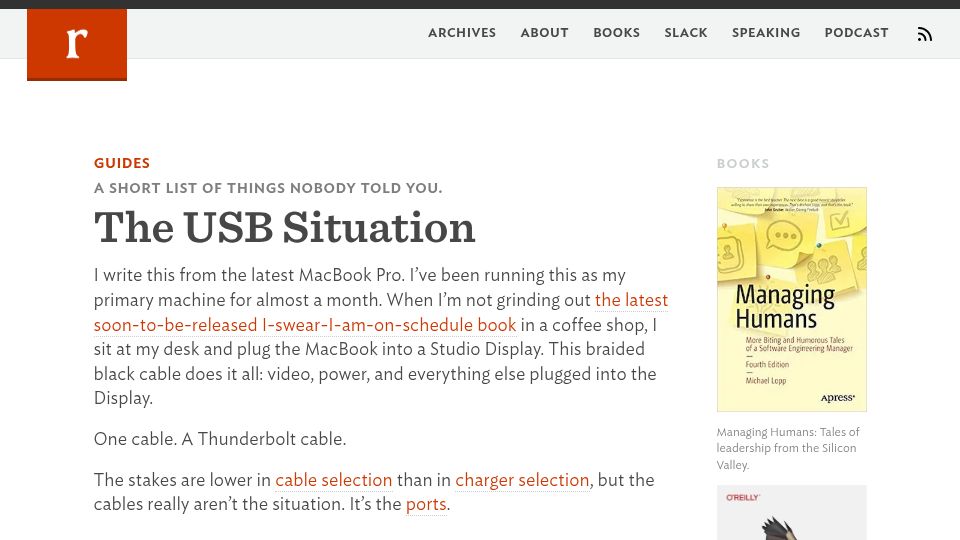Select Slack in the navigation bar

coord(686,33)
